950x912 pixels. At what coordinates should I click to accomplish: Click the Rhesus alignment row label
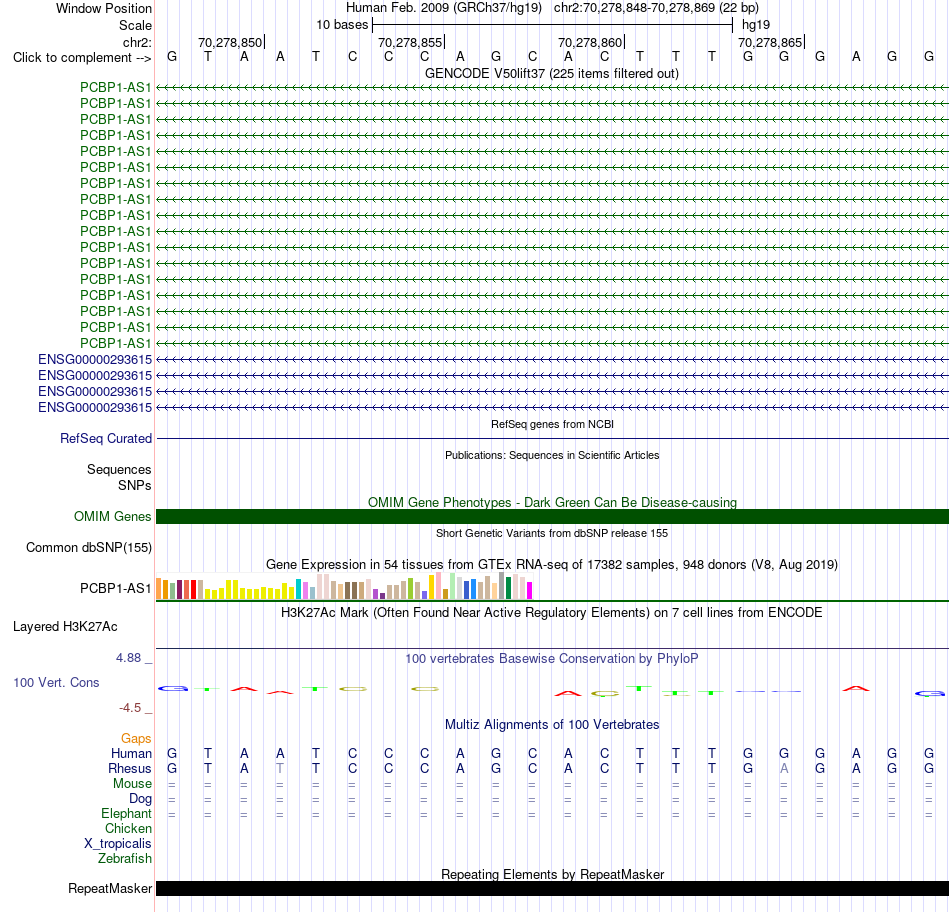click(x=130, y=768)
